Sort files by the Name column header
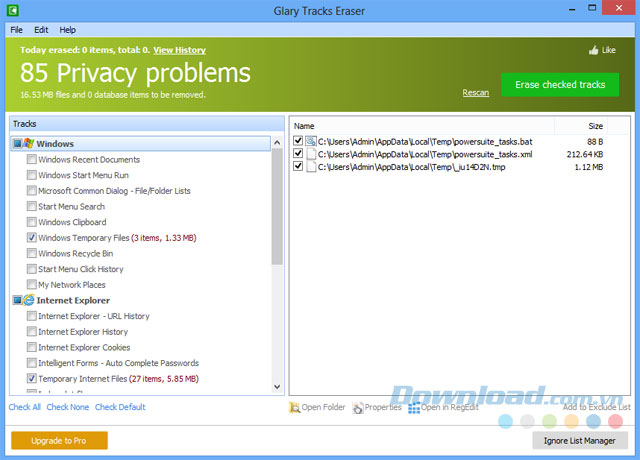Viewport: 640px width, 460px height. pos(422,126)
